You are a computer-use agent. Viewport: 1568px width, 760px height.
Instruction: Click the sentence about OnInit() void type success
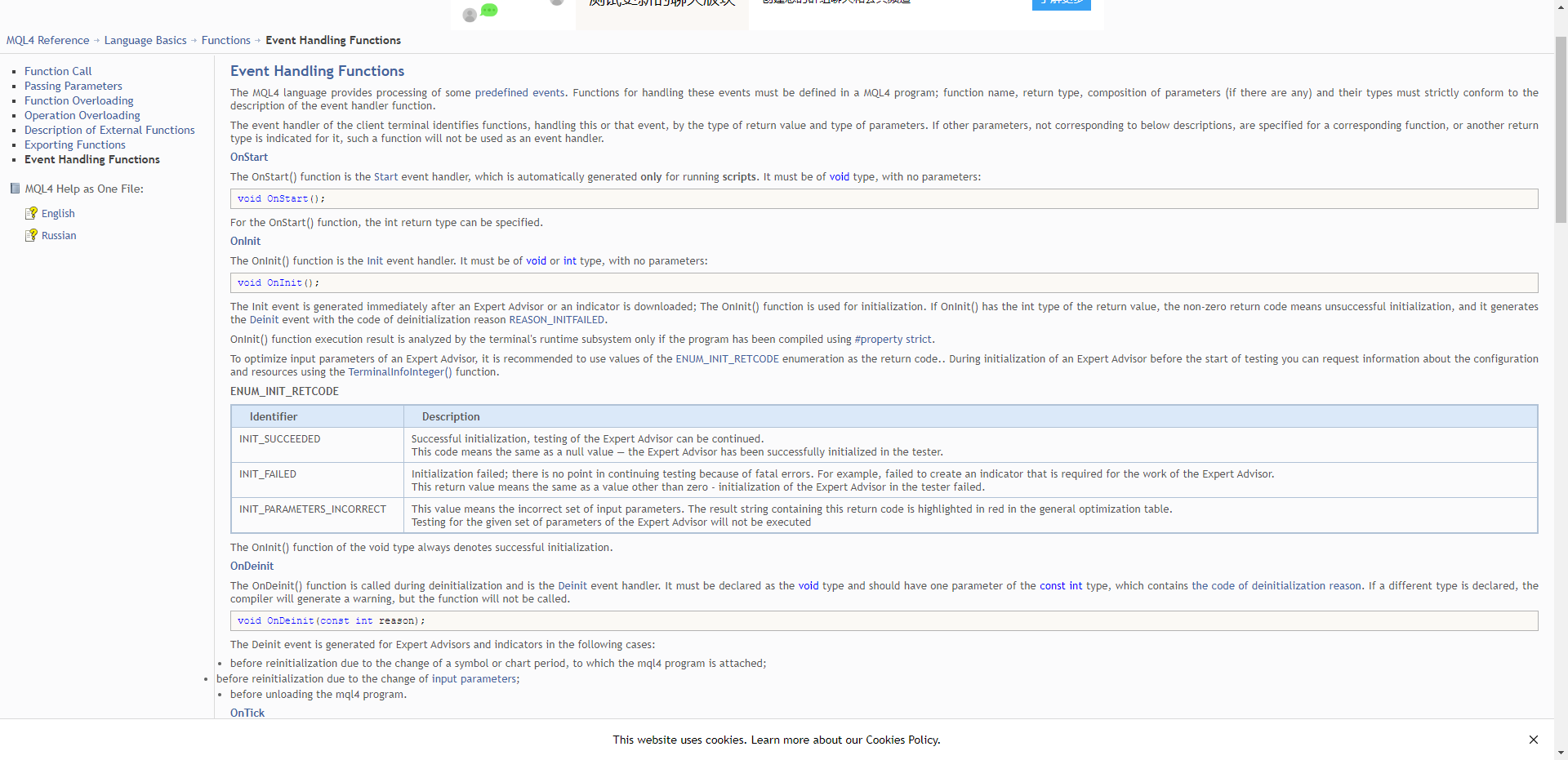pos(421,547)
